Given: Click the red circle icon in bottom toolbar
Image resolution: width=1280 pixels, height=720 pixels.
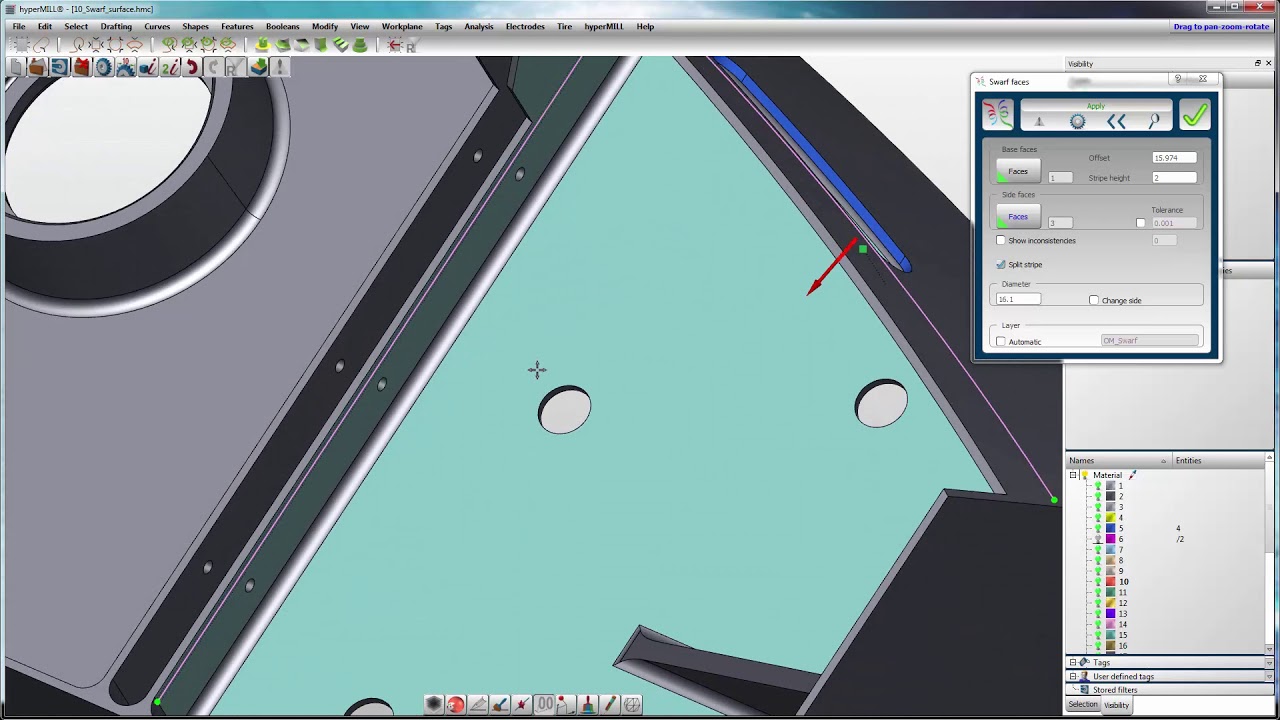Looking at the screenshot, I should [456, 705].
